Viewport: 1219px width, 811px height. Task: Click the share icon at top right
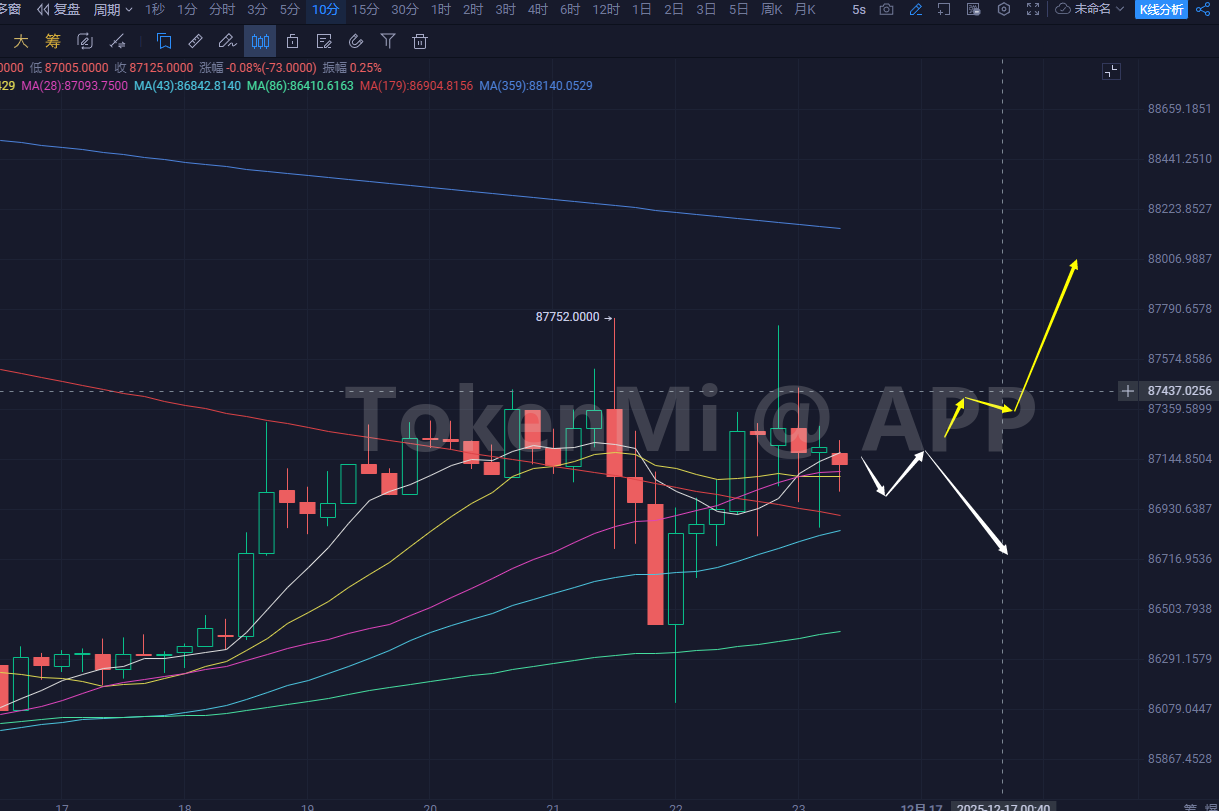coord(1202,9)
